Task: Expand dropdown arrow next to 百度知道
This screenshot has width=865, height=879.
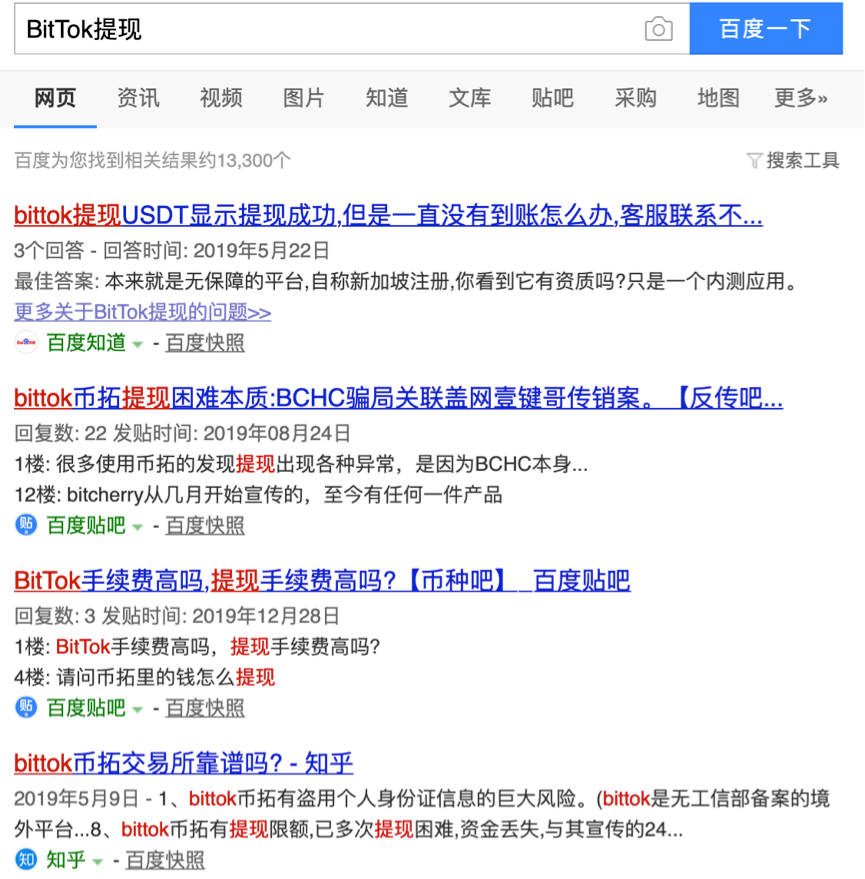Action: (x=137, y=345)
